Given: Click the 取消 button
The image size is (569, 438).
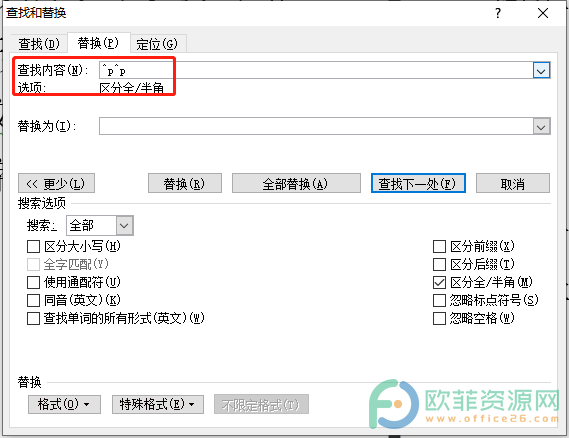Looking at the screenshot, I should pyautogui.click(x=513, y=183).
